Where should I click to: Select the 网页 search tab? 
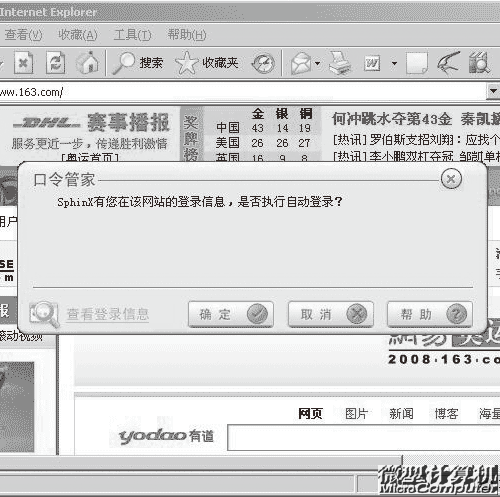pos(310,414)
